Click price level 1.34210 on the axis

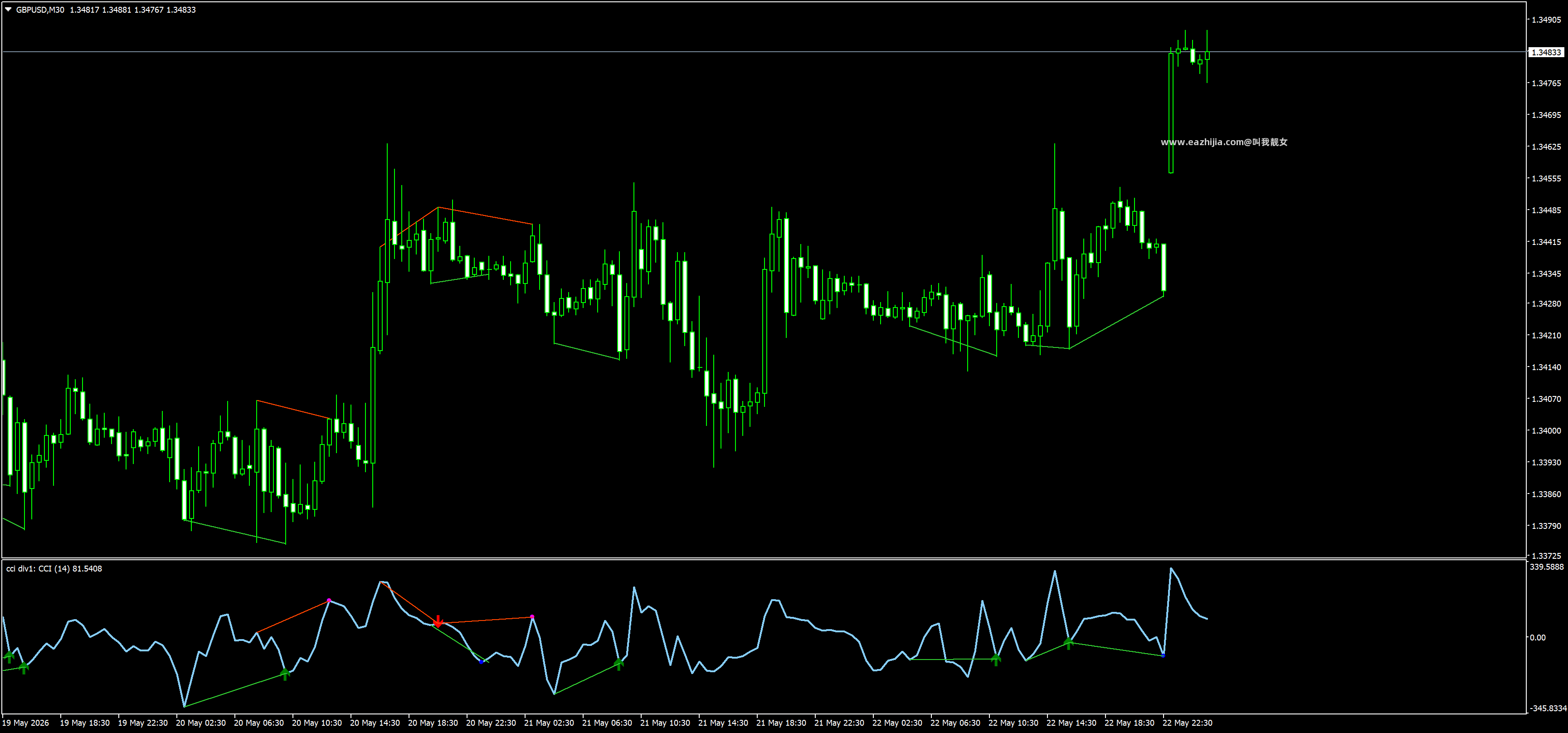(1546, 336)
